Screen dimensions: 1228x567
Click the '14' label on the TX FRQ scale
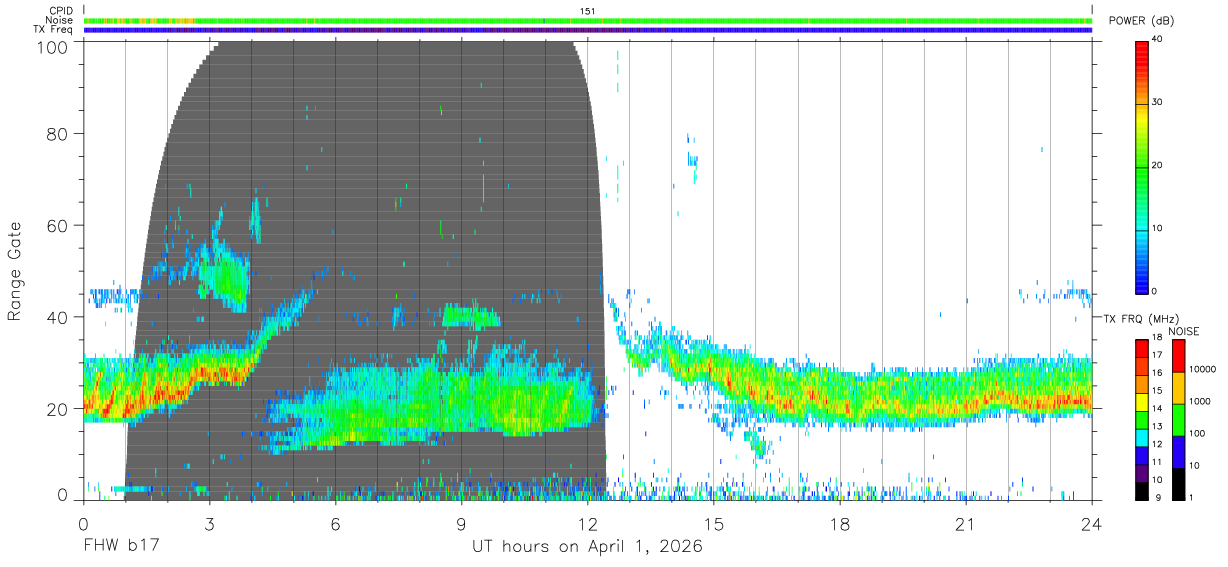[1157, 408]
